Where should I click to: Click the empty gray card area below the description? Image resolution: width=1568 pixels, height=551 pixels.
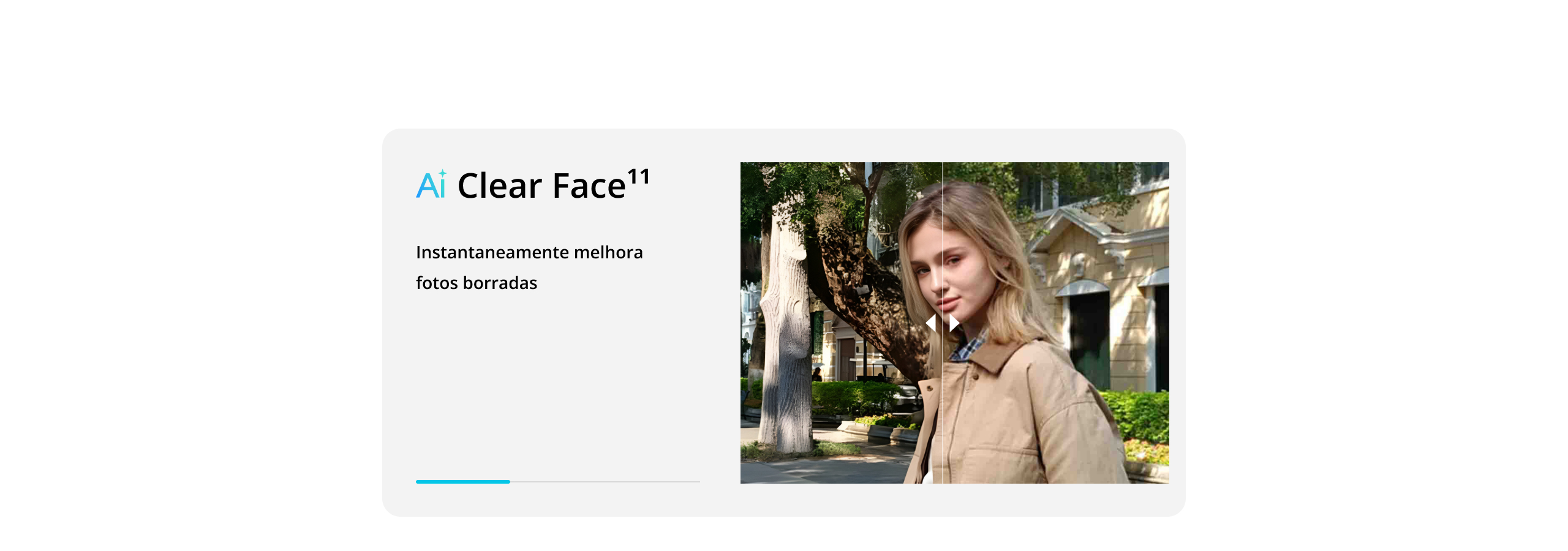[x=557, y=386]
